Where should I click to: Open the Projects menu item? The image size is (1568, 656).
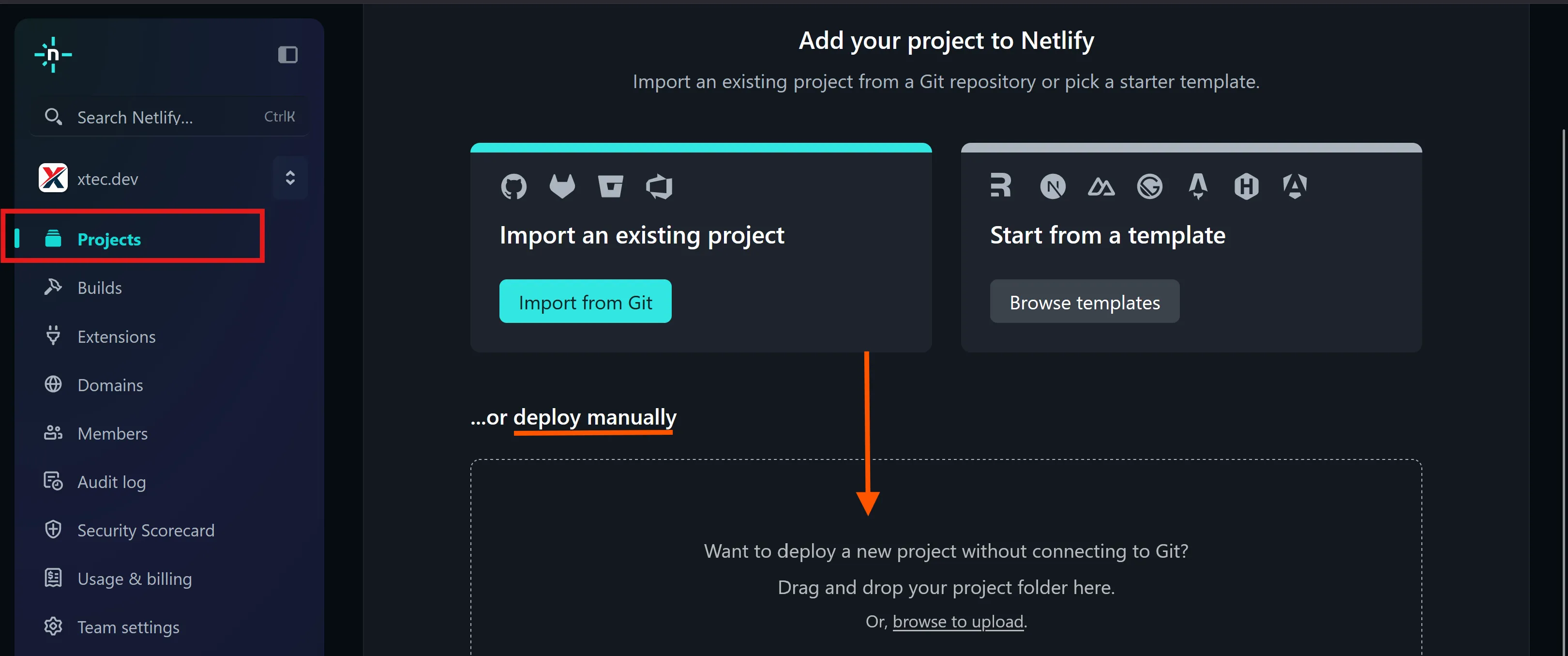click(x=109, y=239)
